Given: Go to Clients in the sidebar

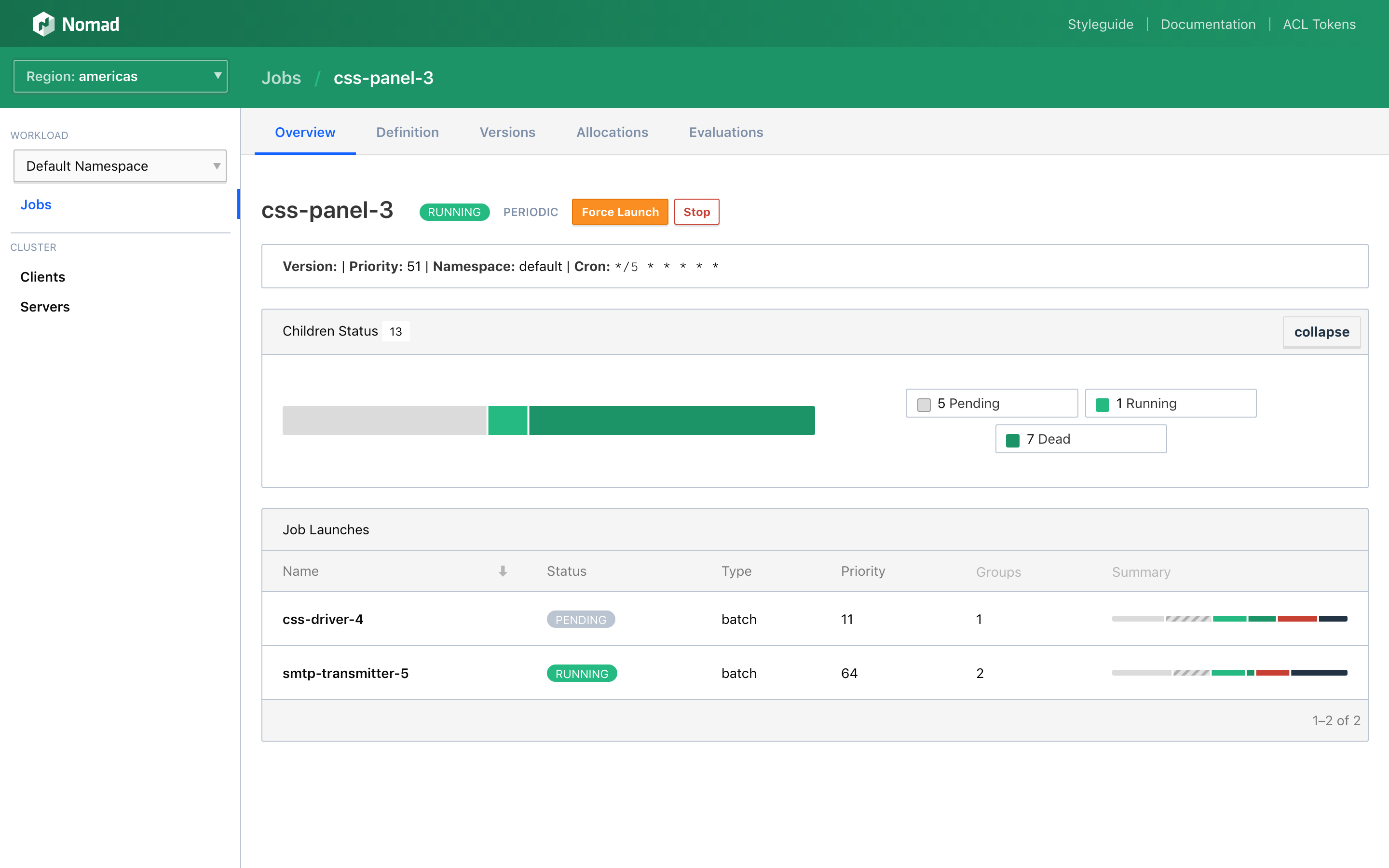Looking at the screenshot, I should 42,277.
